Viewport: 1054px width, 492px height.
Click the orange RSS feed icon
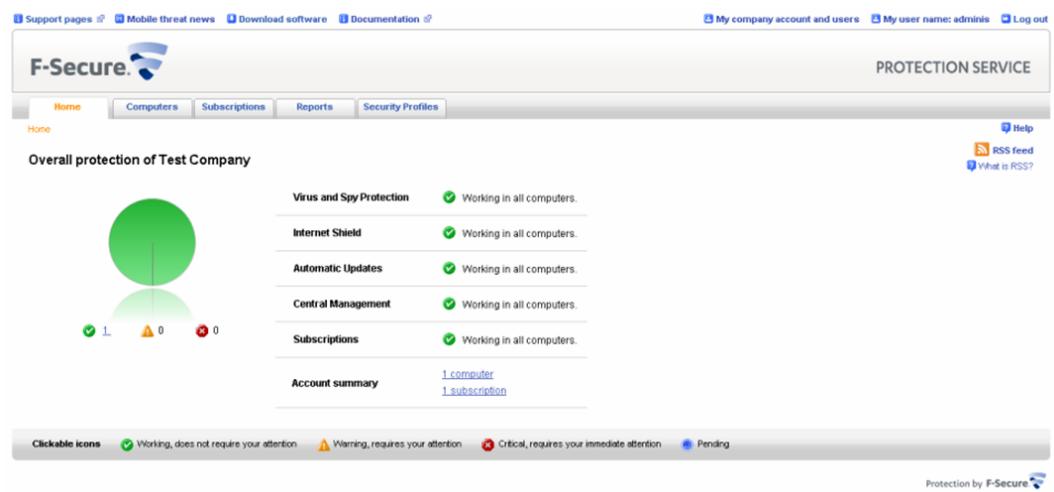(x=981, y=149)
